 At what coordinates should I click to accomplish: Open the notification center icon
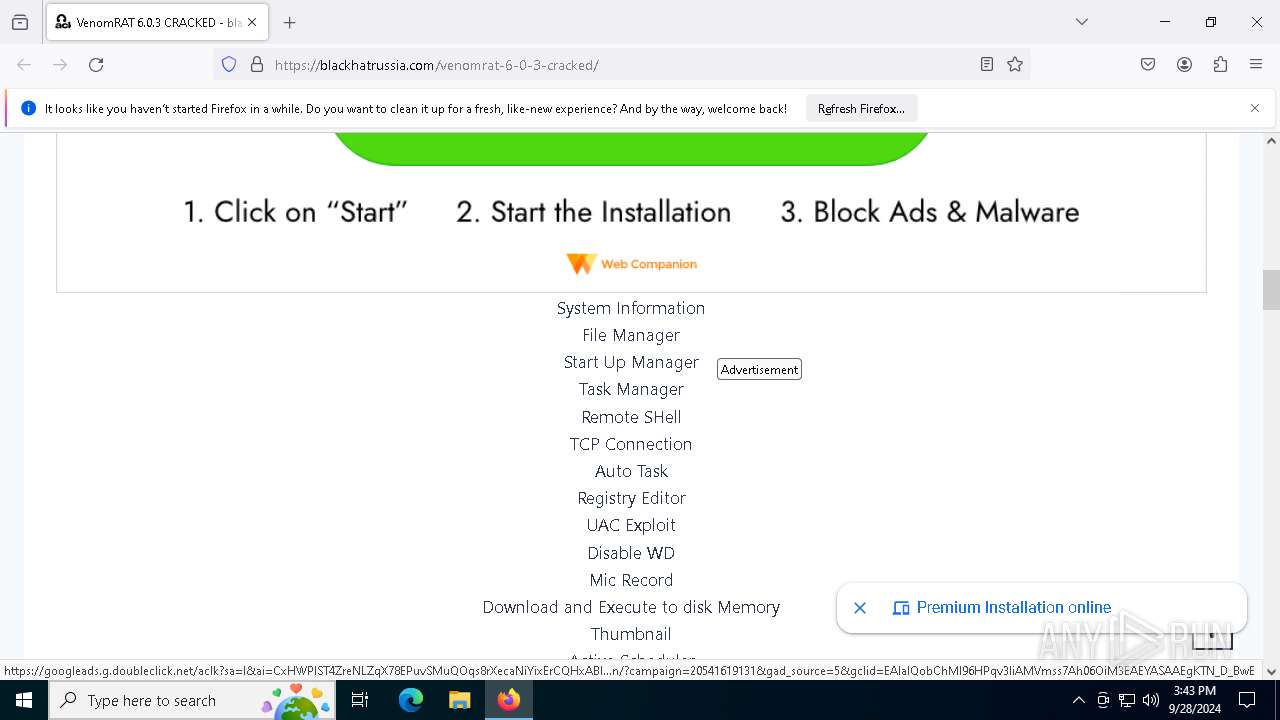pyautogui.click(x=1247, y=700)
